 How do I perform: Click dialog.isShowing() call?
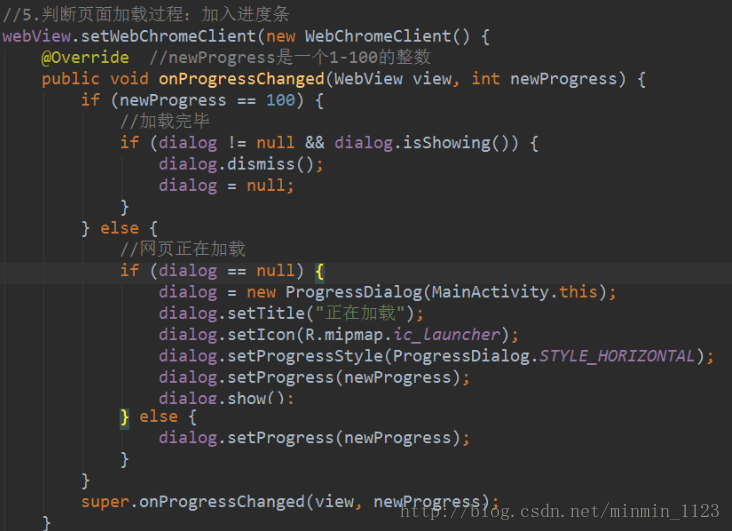click(x=426, y=143)
